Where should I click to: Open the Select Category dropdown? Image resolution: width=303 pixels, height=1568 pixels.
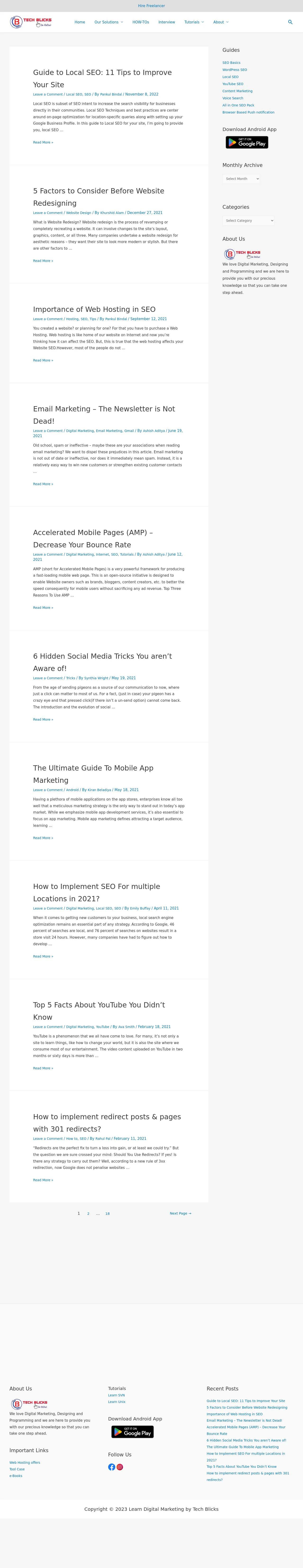tap(249, 220)
